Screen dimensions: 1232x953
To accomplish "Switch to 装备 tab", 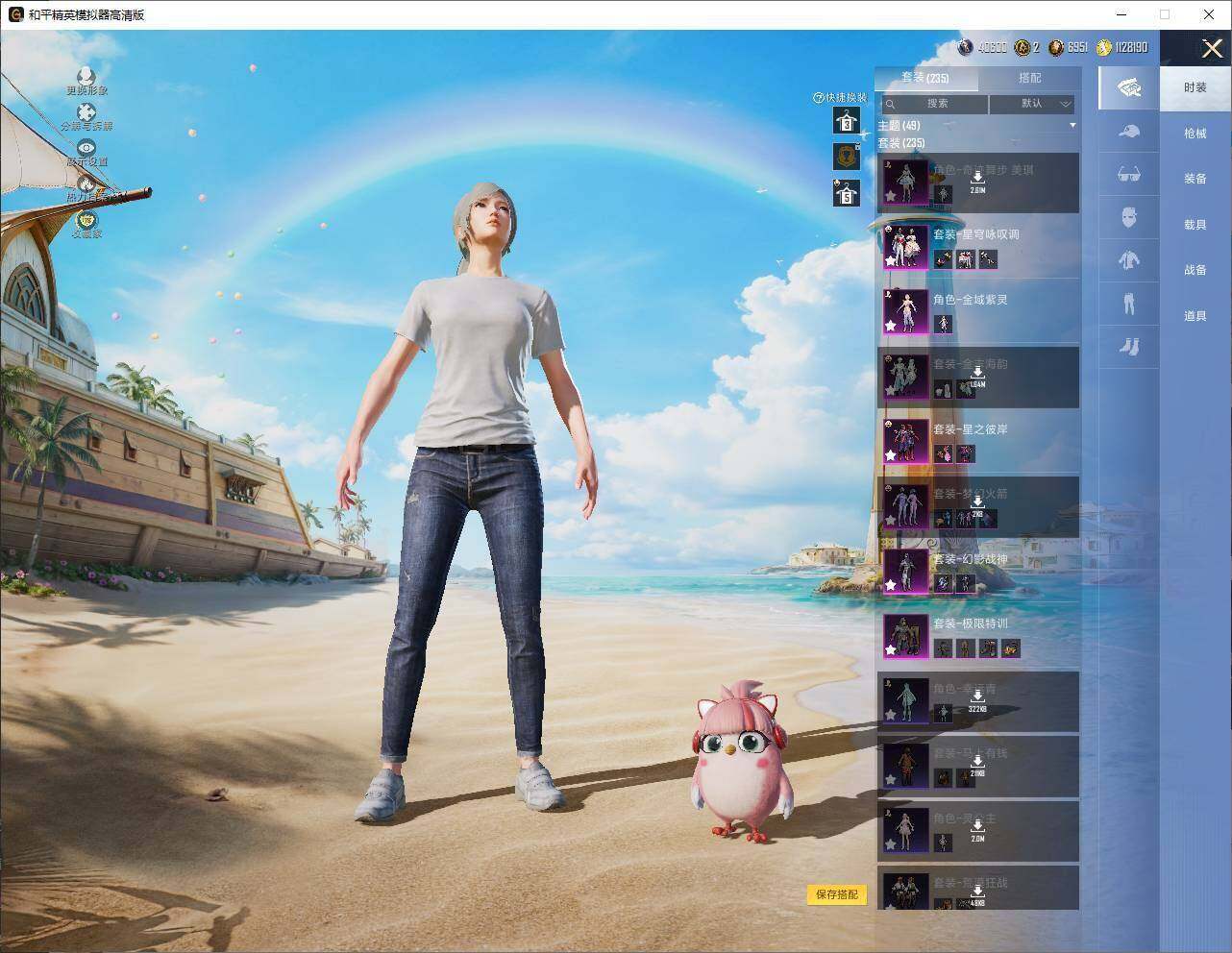I will [1195, 179].
